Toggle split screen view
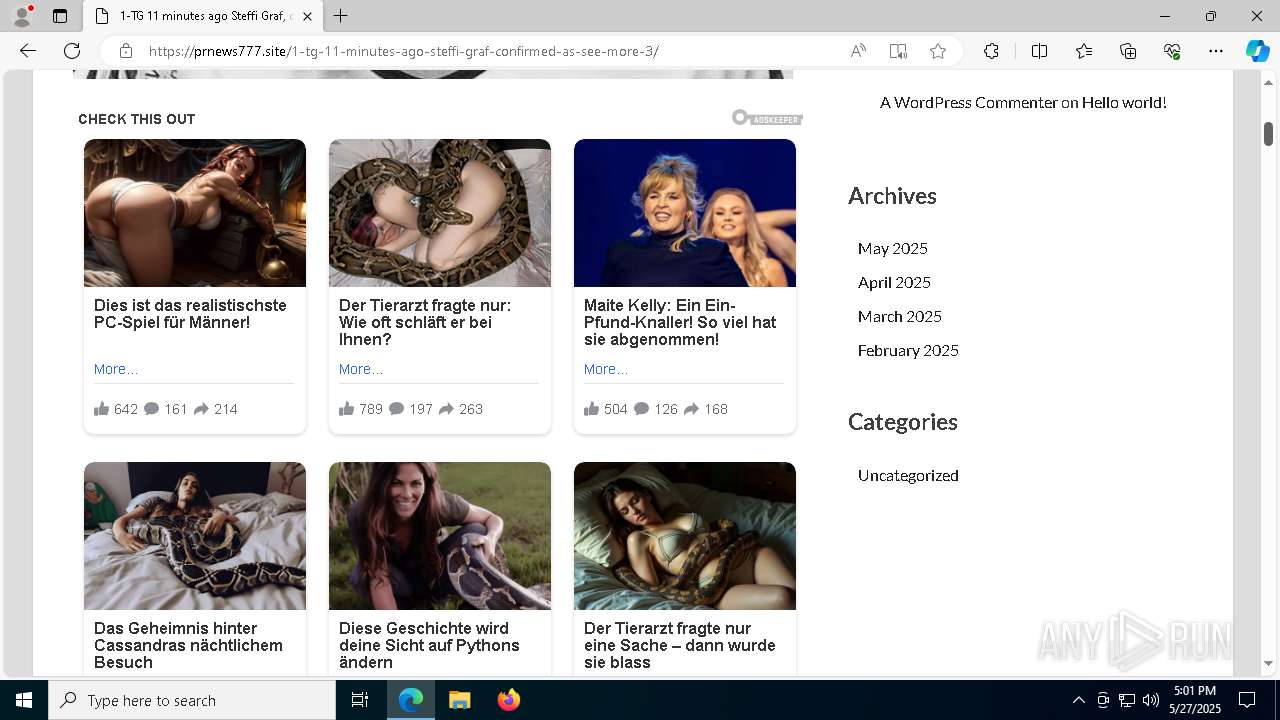The width and height of the screenshot is (1280, 720). click(1039, 51)
